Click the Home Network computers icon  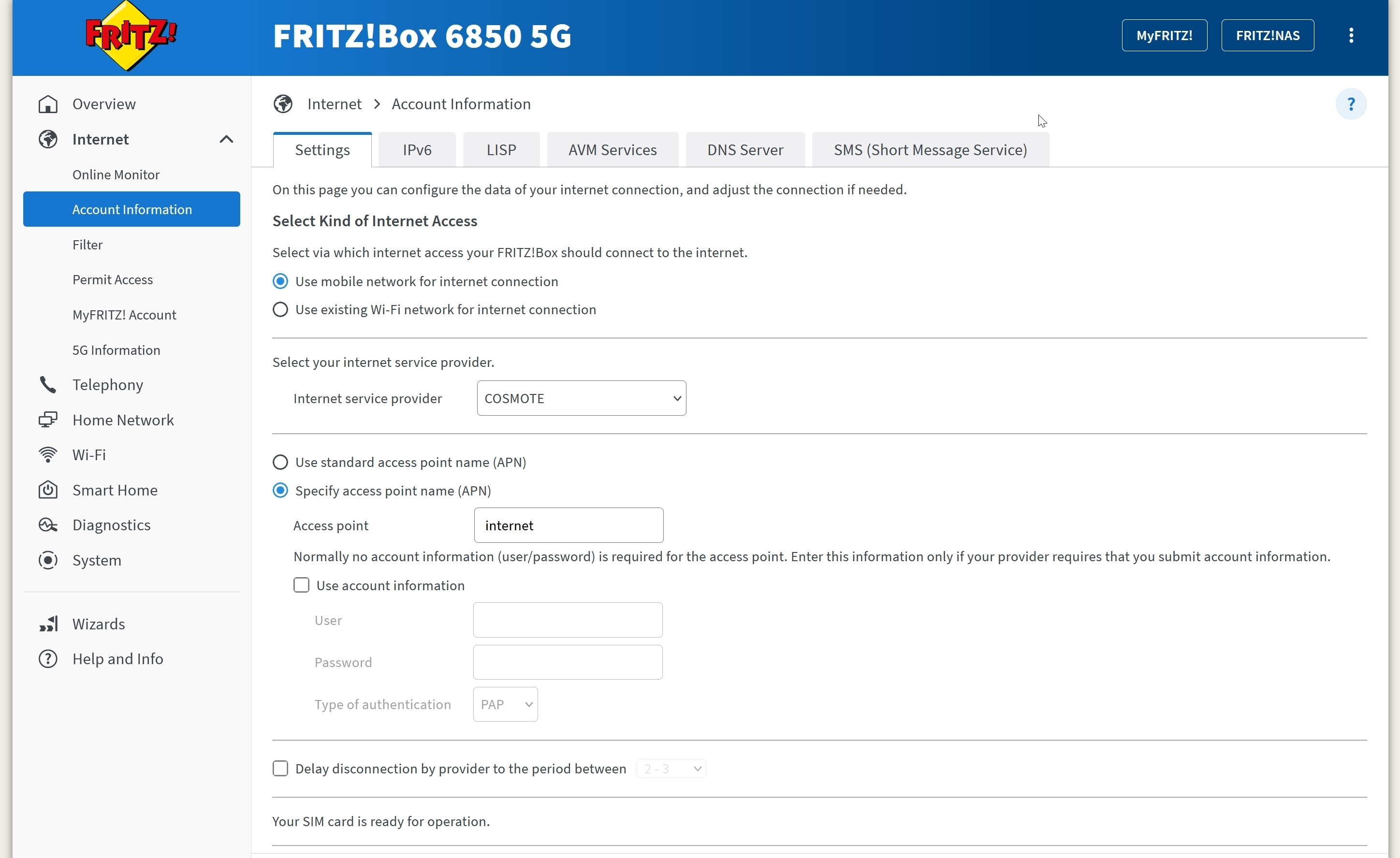(48, 420)
